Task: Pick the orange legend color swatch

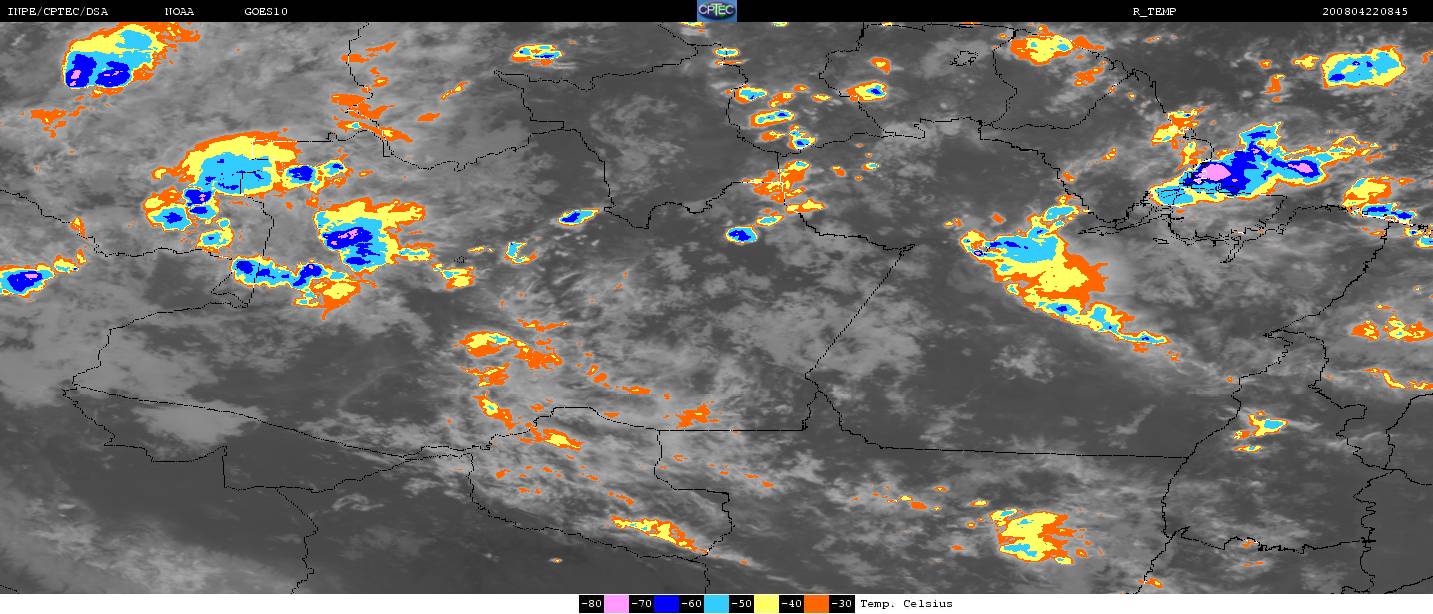Action: pyautogui.click(x=817, y=604)
